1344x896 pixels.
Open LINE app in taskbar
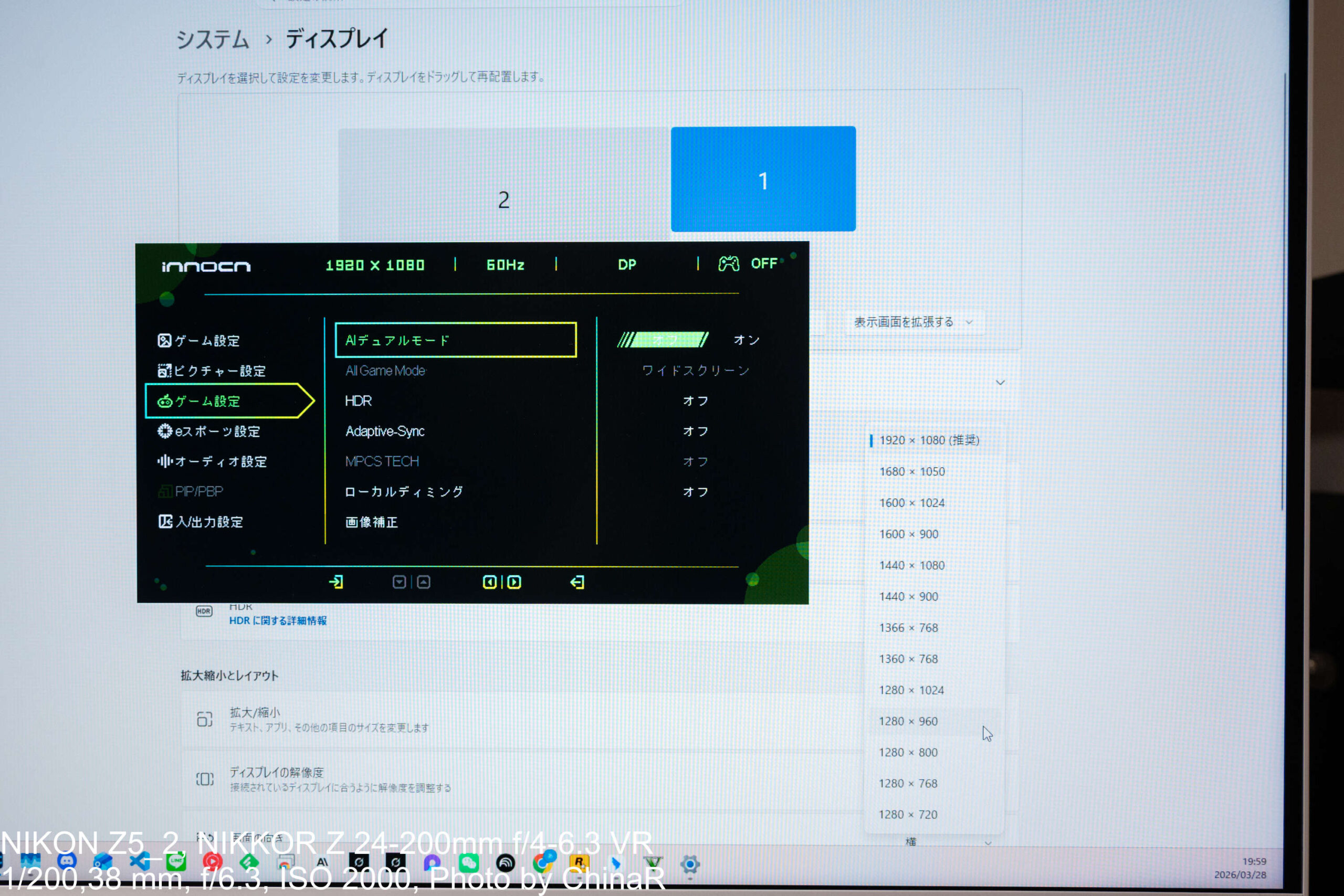pos(176,862)
